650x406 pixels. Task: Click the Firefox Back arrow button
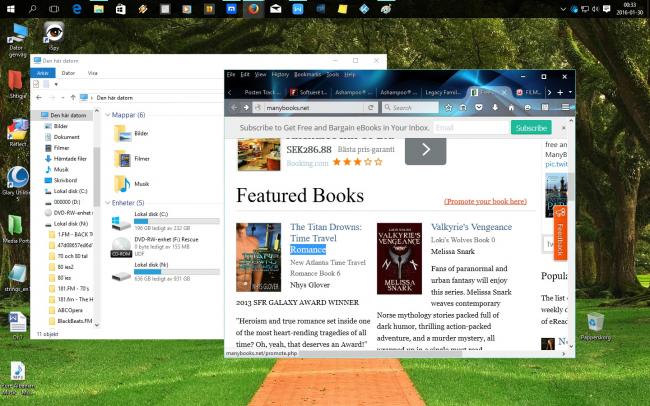234,107
